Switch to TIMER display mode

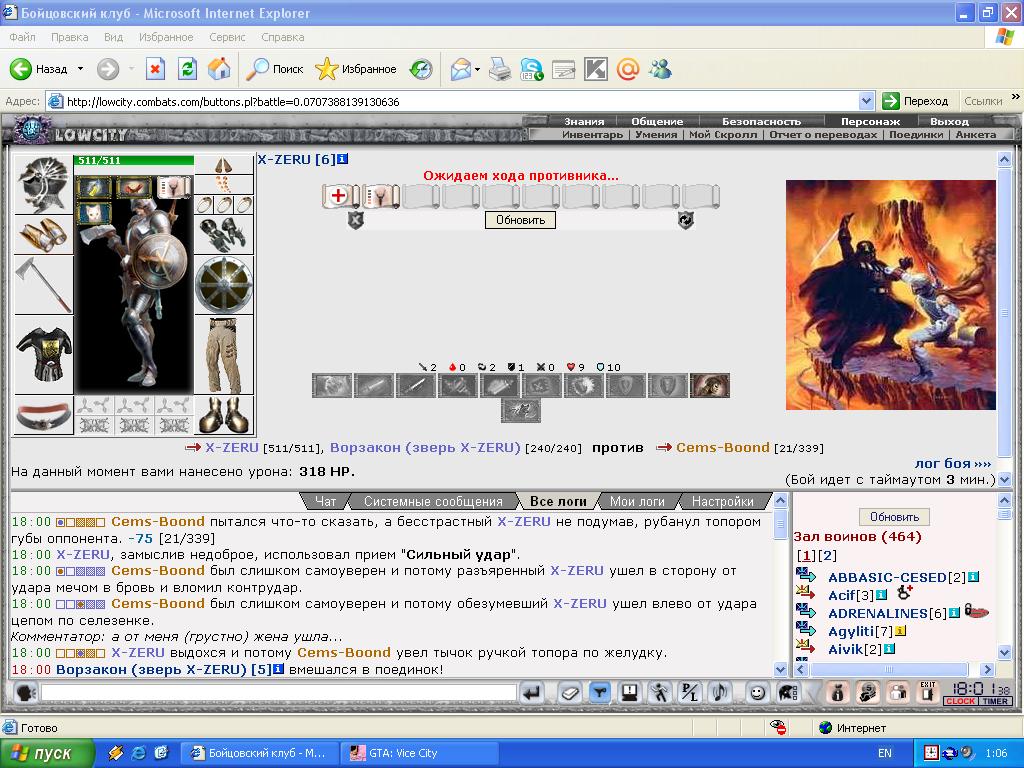[995, 701]
